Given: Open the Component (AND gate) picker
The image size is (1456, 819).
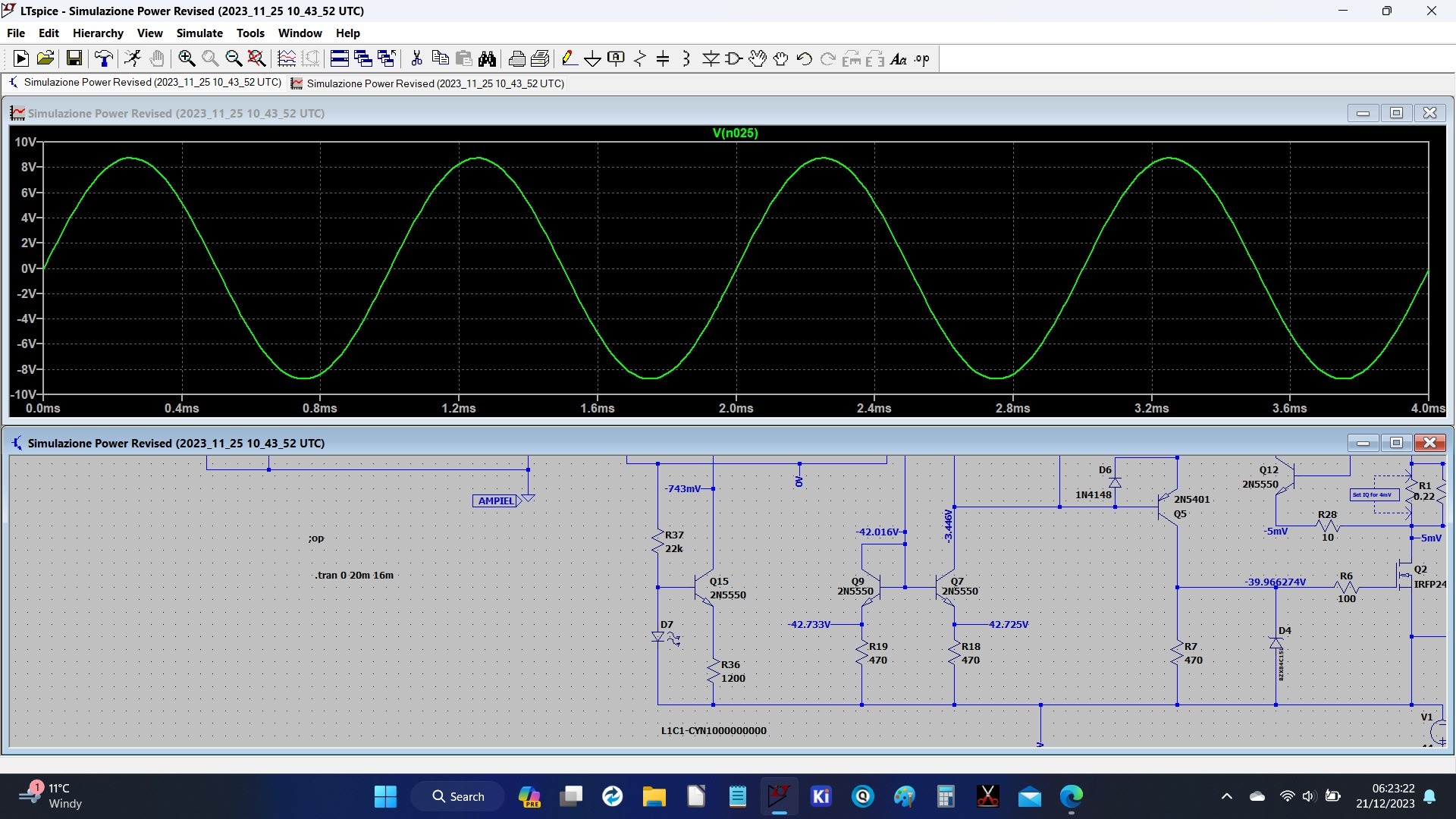Looking at the screenshot, I should (x=733, y=58).
